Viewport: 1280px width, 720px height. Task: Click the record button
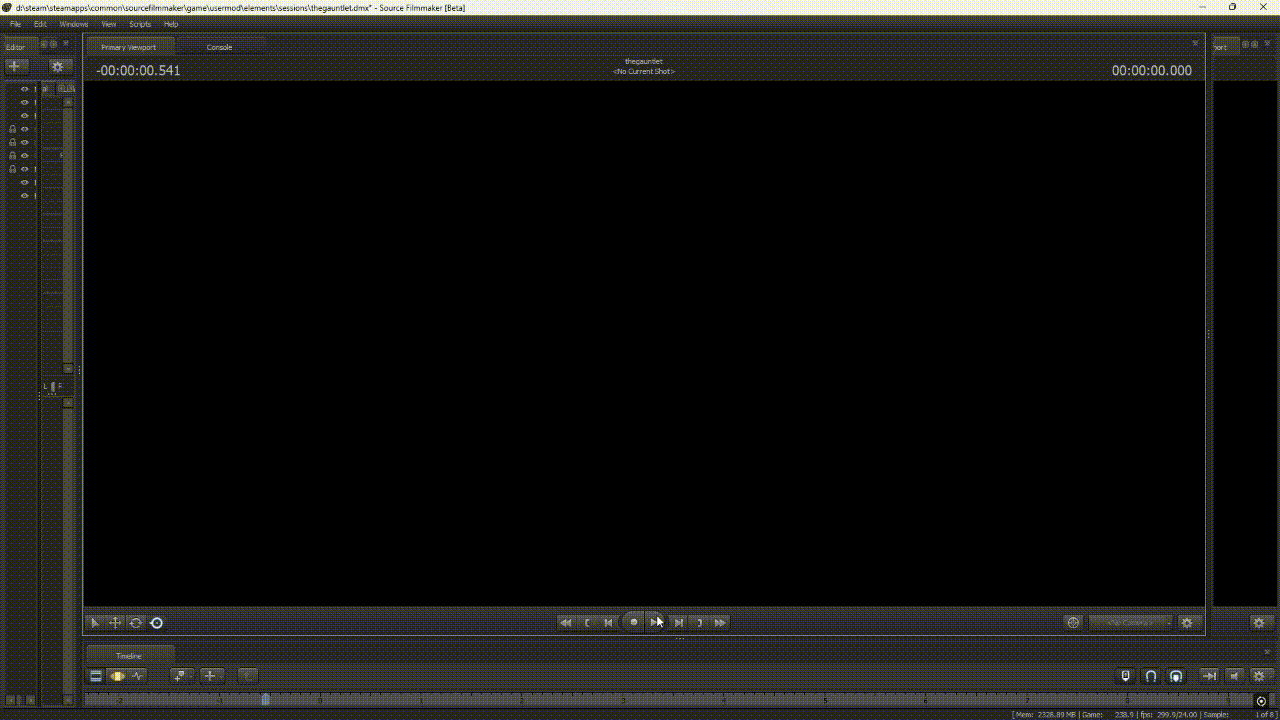[633, 622]
